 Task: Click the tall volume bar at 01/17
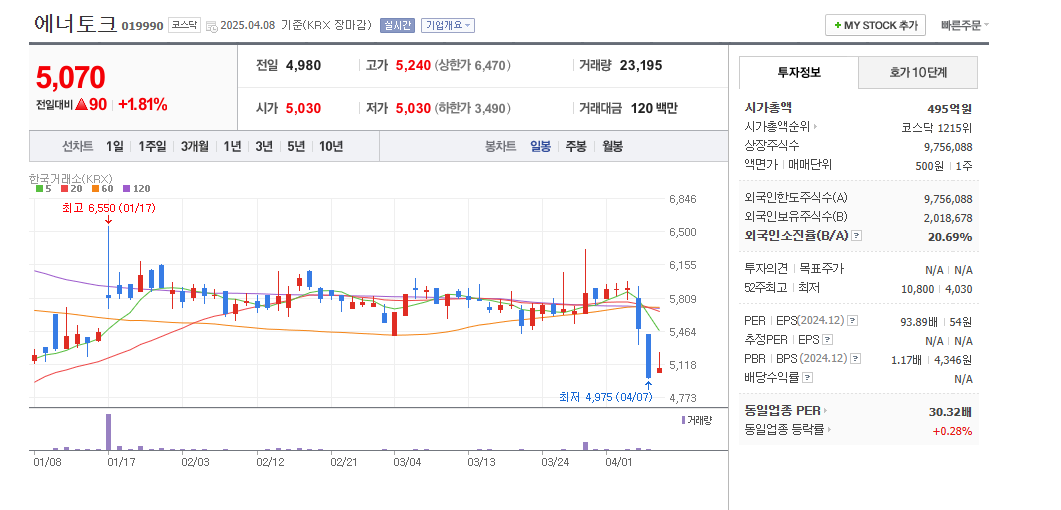(108, 432)
